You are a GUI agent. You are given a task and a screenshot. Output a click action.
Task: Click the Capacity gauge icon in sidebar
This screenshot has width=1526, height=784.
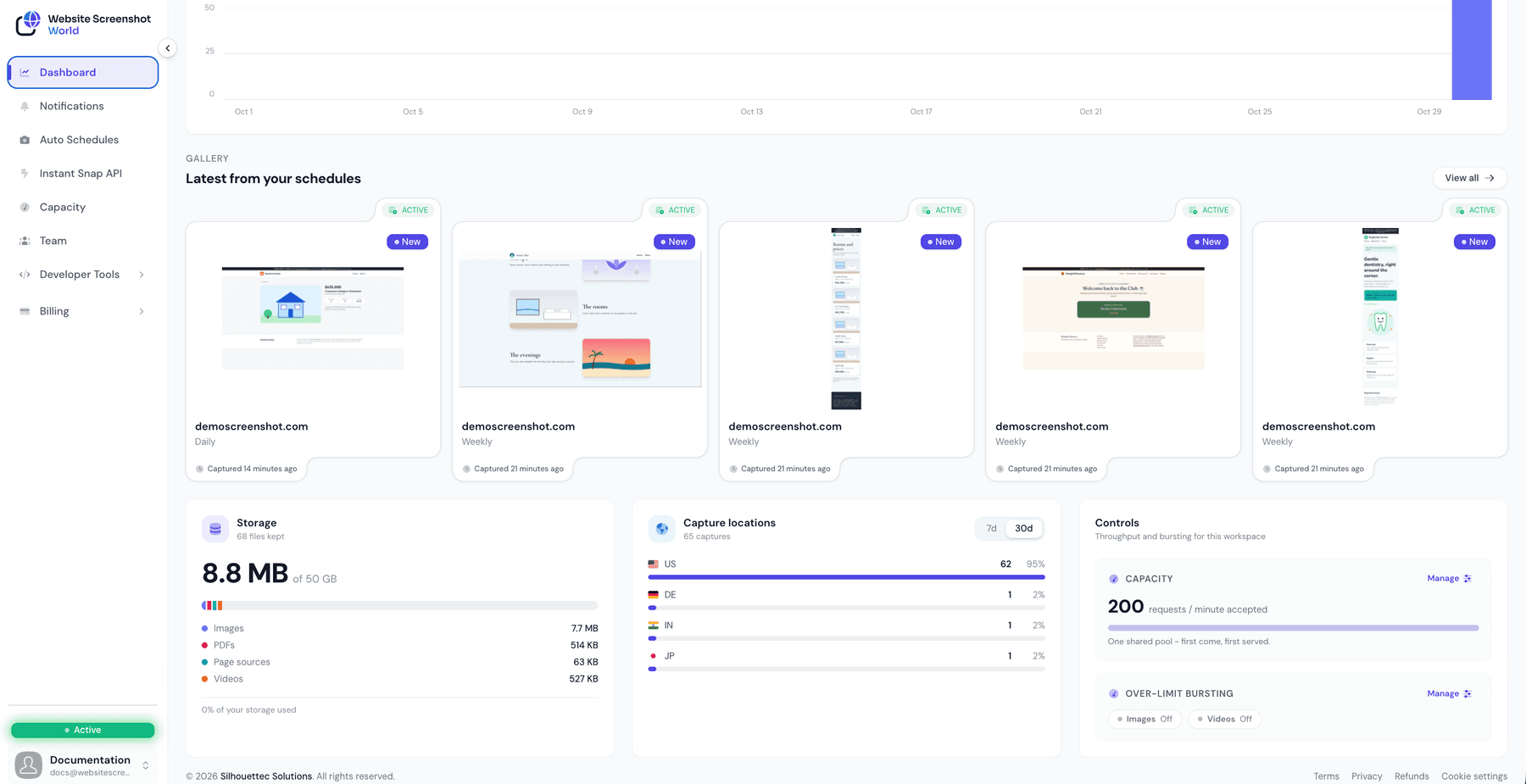[x=25, y=207]
